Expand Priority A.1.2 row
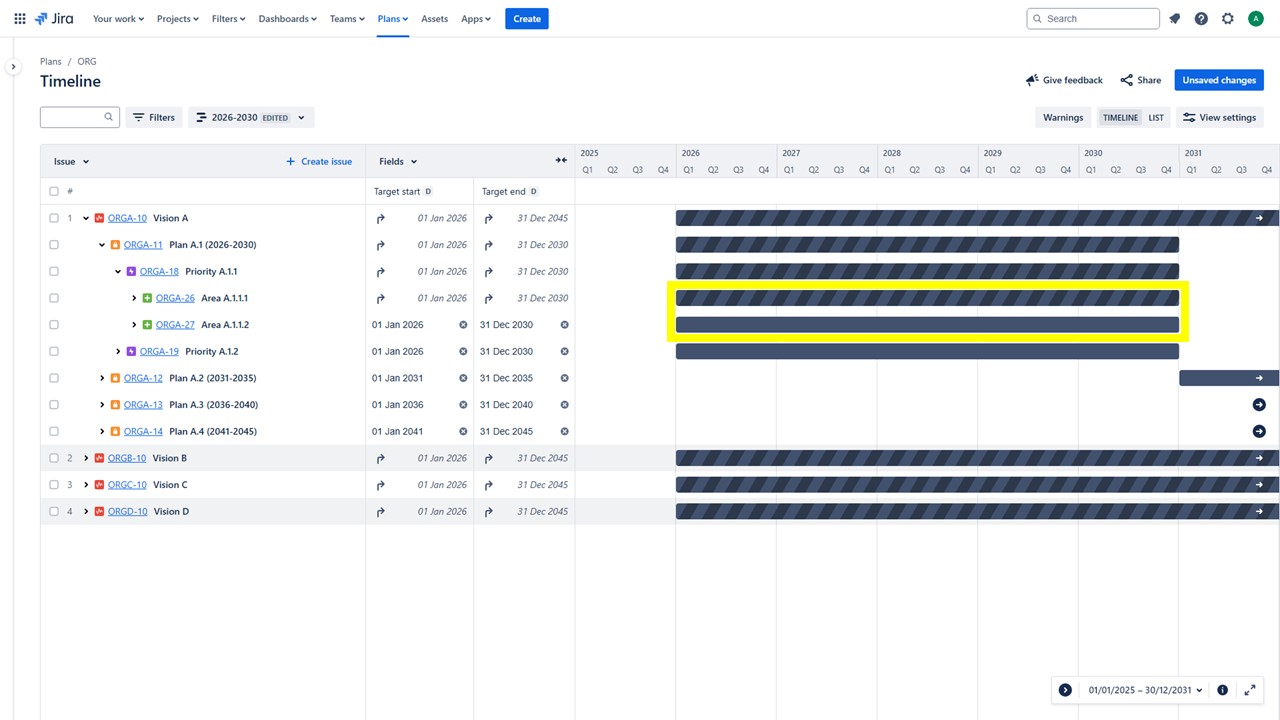This screenshot has height=720, width=1280. 118,352
